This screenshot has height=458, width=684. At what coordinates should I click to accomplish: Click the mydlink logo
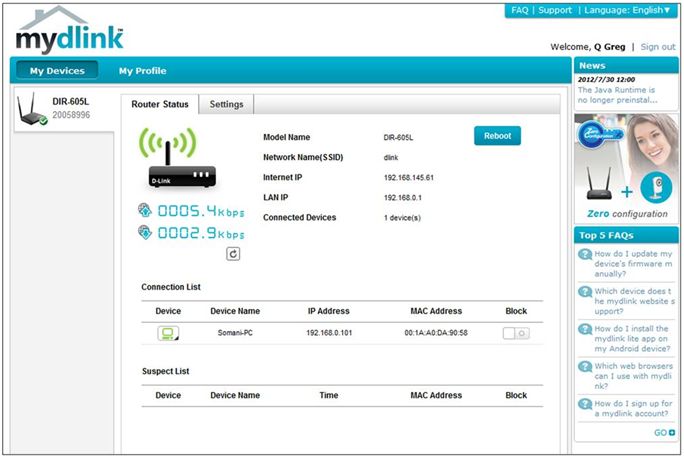[x=70, y=31]
